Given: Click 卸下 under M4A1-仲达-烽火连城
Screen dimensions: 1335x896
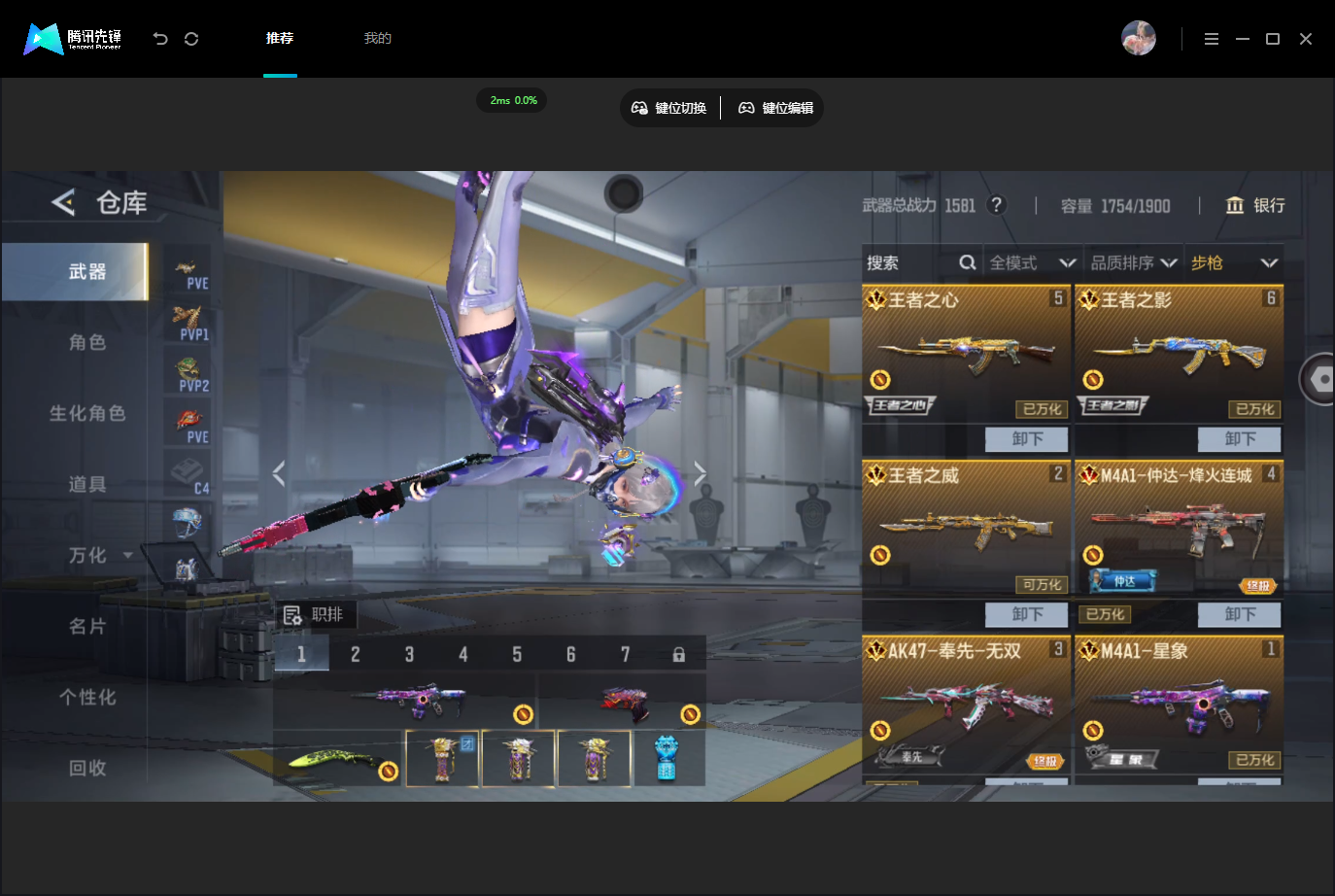Looking at the screenshot, I should (x=1240, y=614).
